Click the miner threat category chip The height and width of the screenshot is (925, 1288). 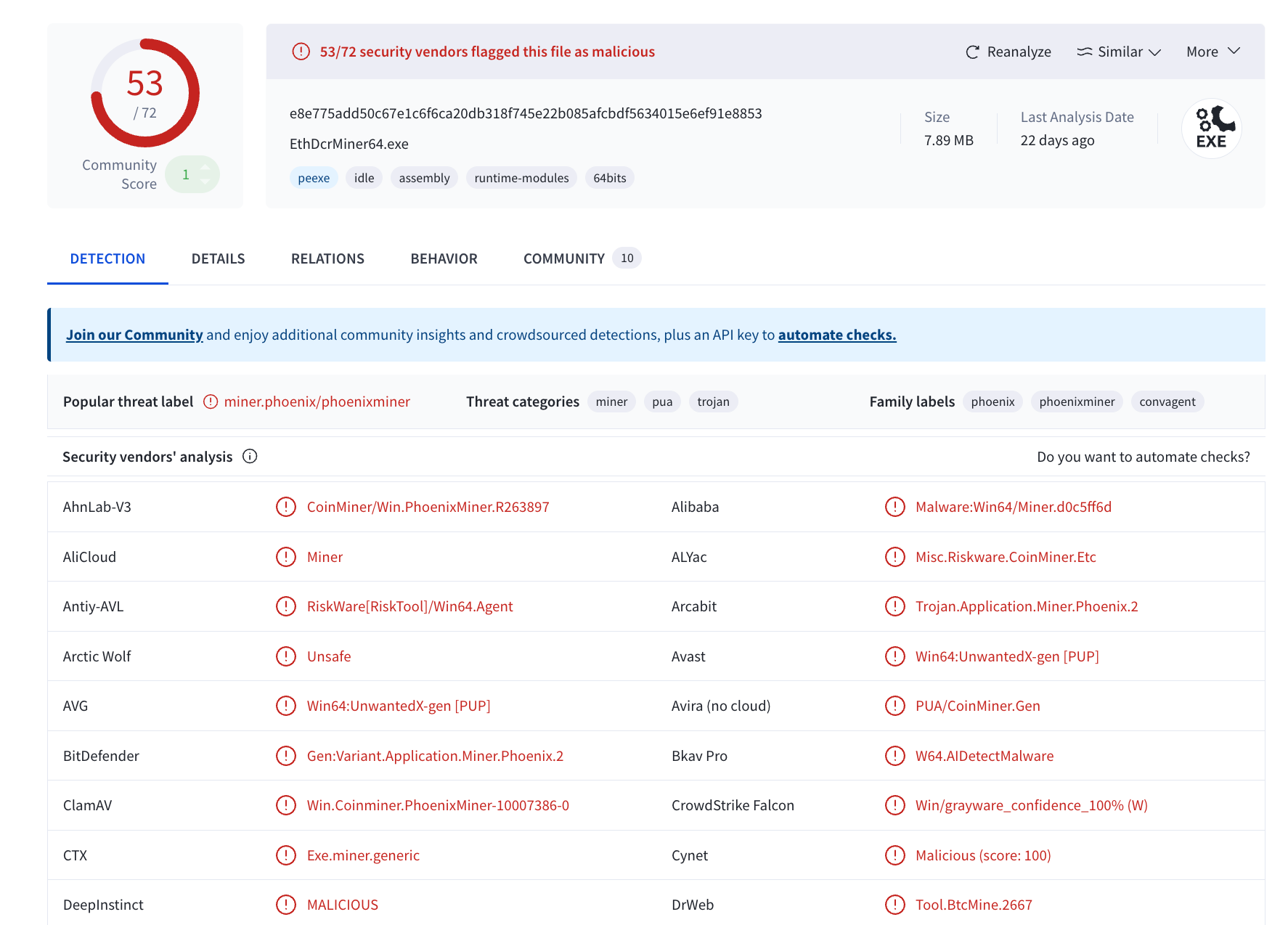pyautogui.click(x=611, y=402)
